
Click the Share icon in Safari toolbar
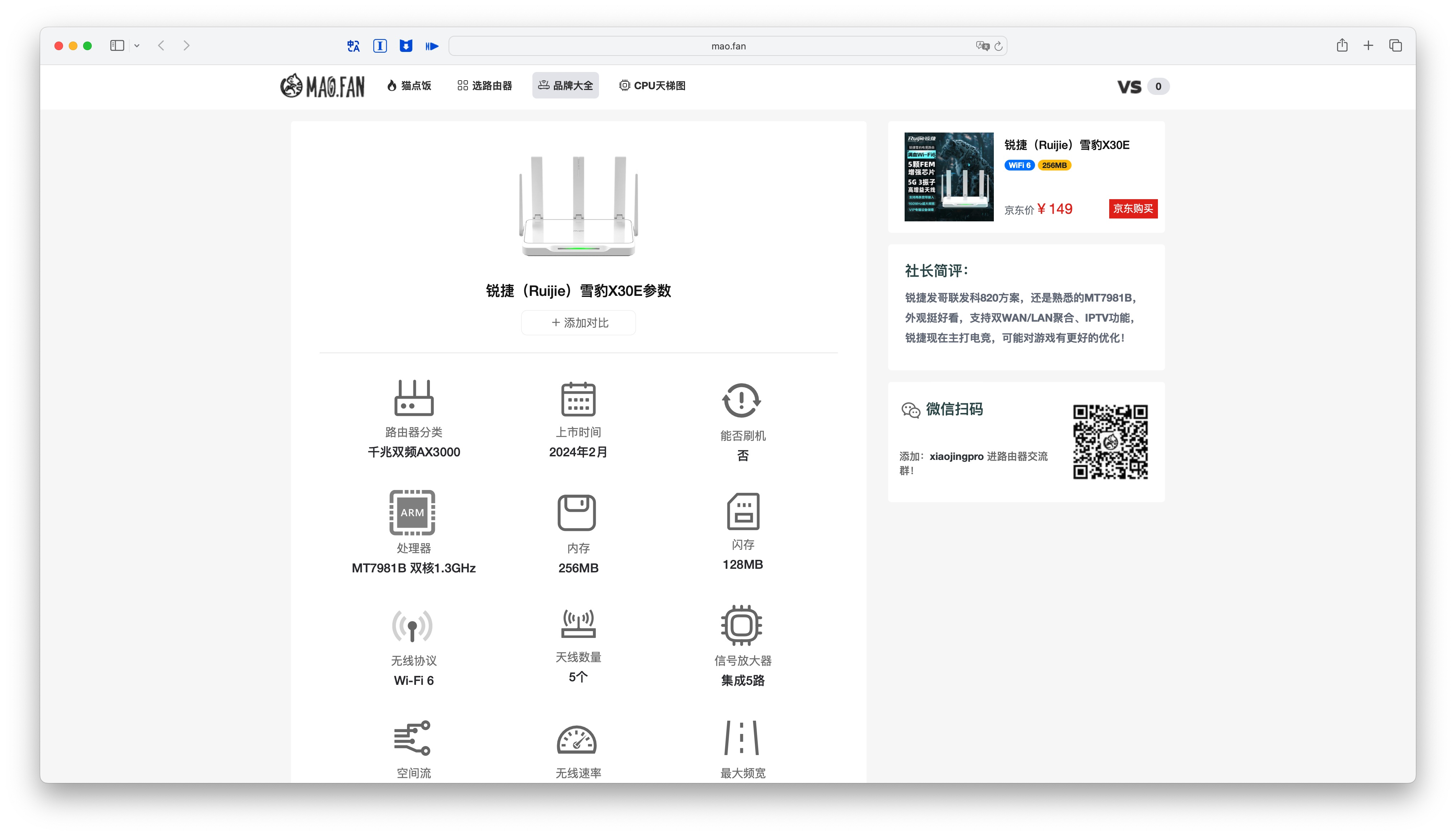click(1342, 45)
